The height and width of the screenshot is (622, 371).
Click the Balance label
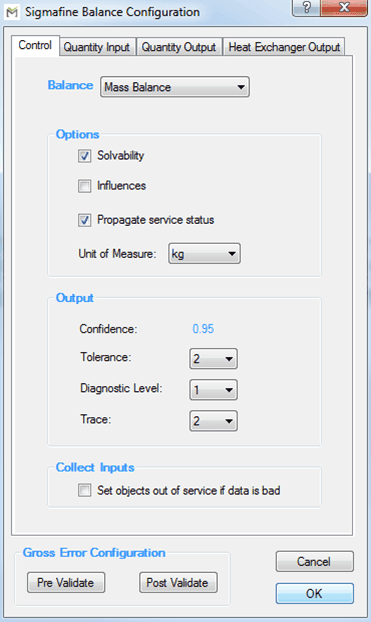click(71, 85)
